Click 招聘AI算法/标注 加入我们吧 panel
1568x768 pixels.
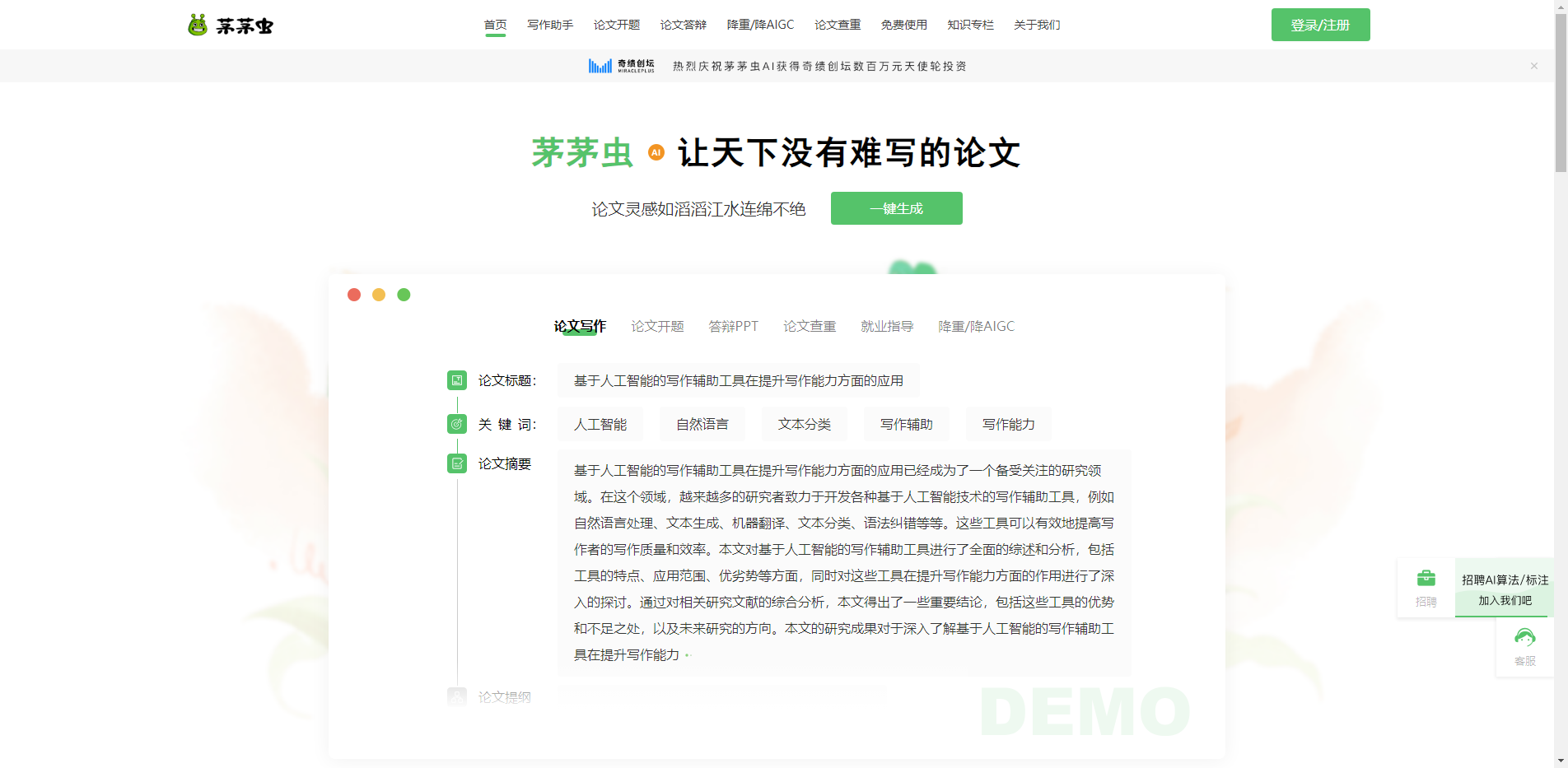(1505, 588)
